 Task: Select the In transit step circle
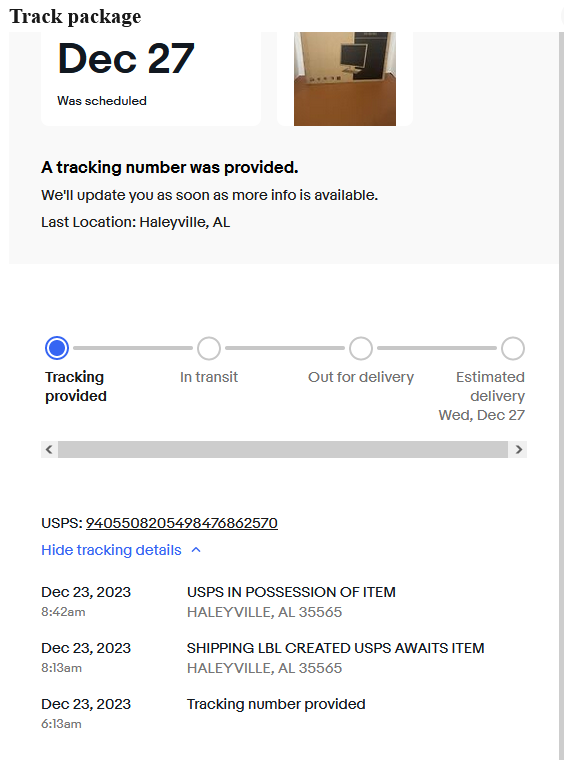[209, 348]
